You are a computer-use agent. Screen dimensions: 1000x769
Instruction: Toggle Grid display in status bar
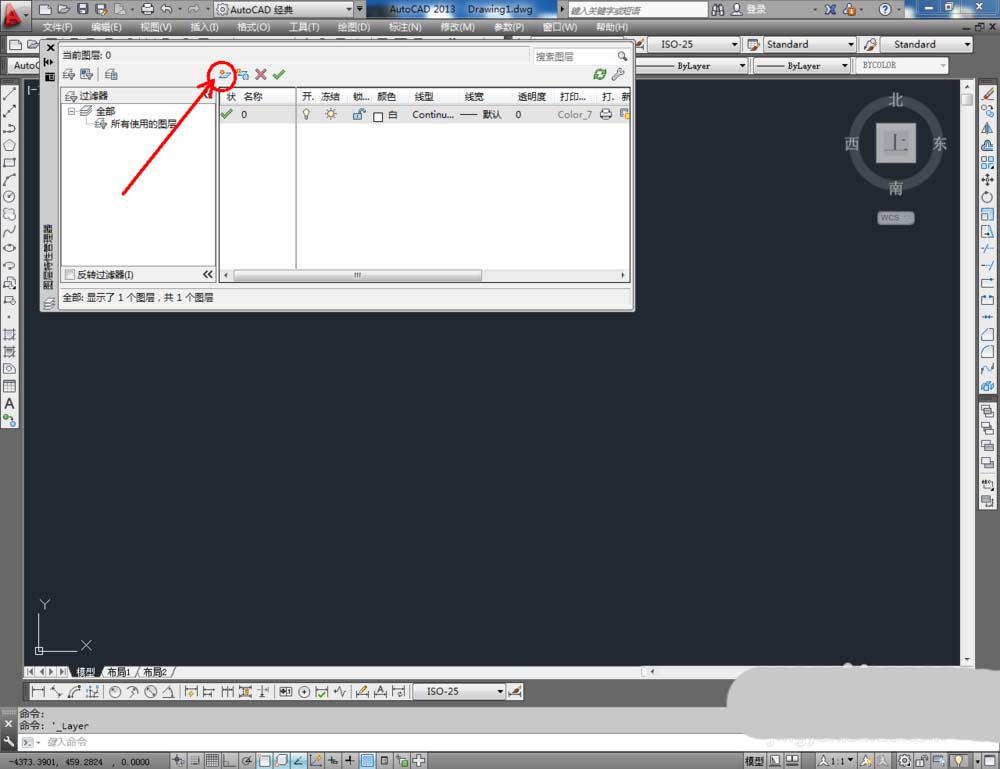[x=212, y=761]
